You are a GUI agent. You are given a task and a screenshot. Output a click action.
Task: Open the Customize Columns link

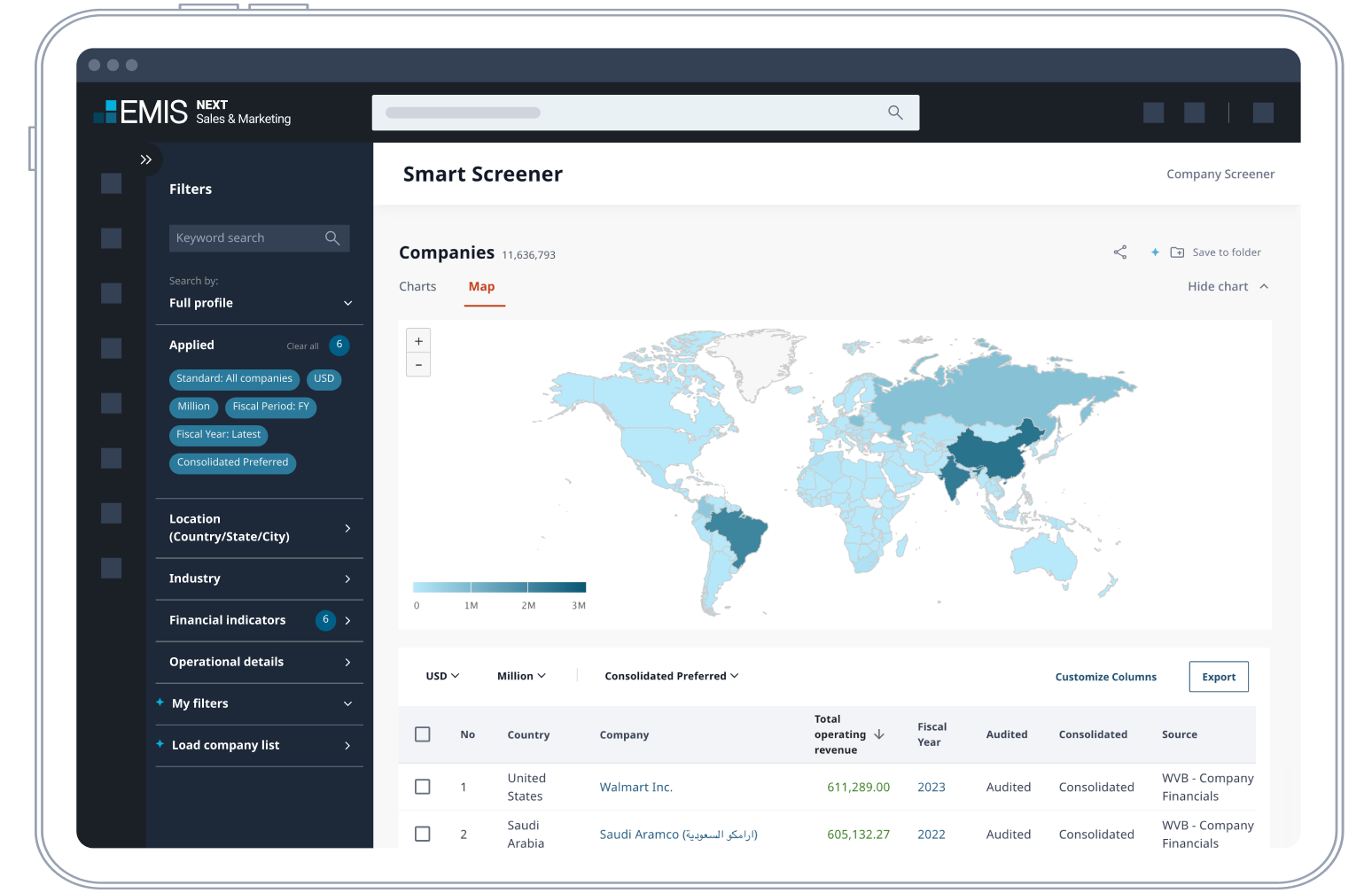point(1105,677)
